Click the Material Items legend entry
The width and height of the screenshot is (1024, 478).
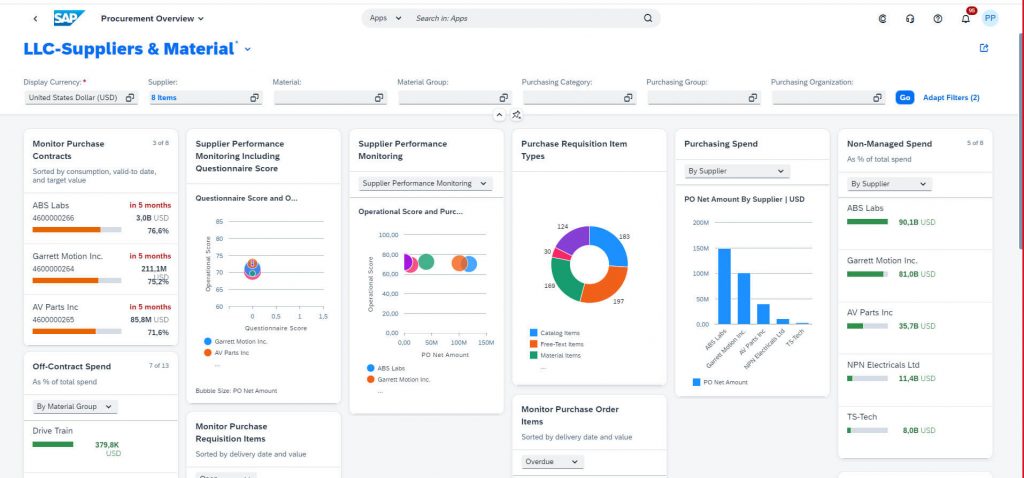[555, 355]
